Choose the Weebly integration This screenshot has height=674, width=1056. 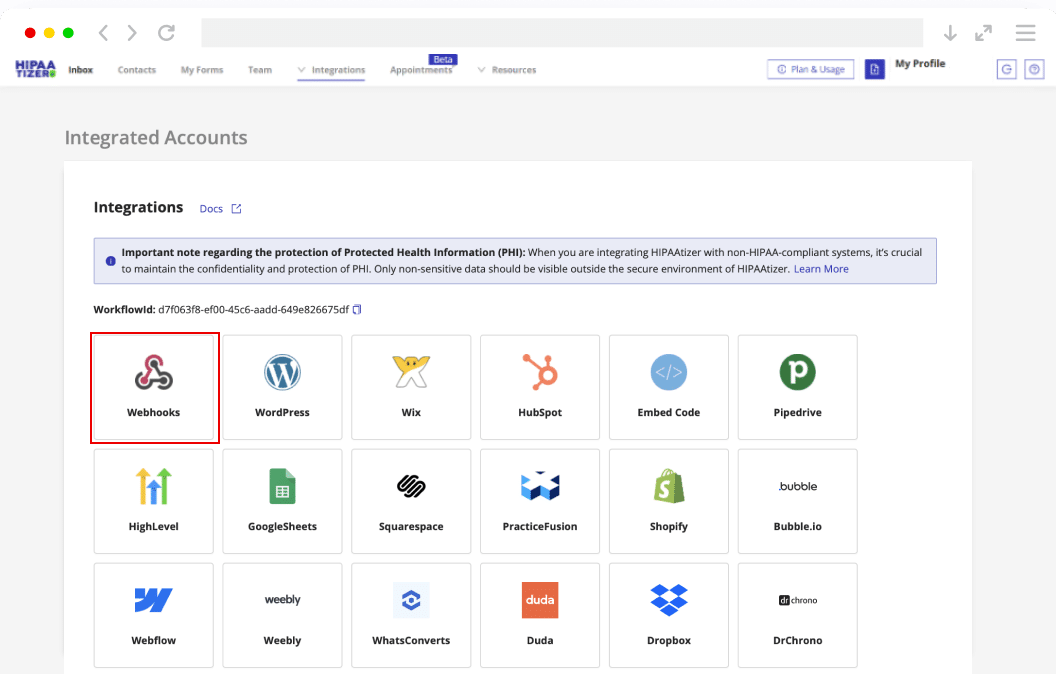(x=282, y=615)
